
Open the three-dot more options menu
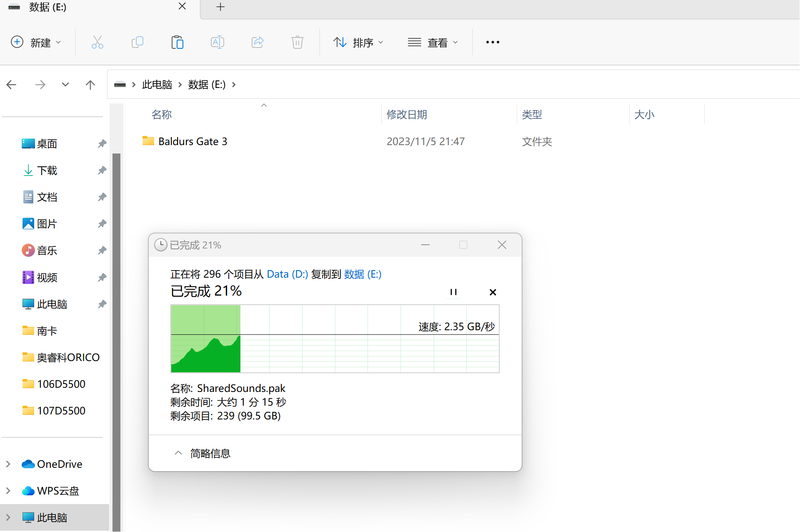[x=492, y=42]
